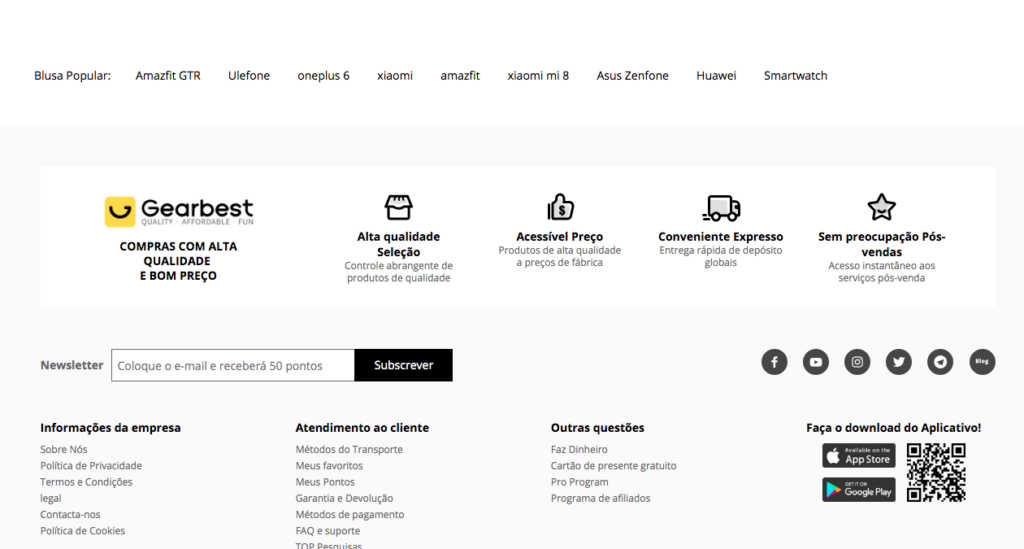The height and width of the screenshot is (549, 1024).
Task: Click the Outras questões heading
Action: (597, 428)
